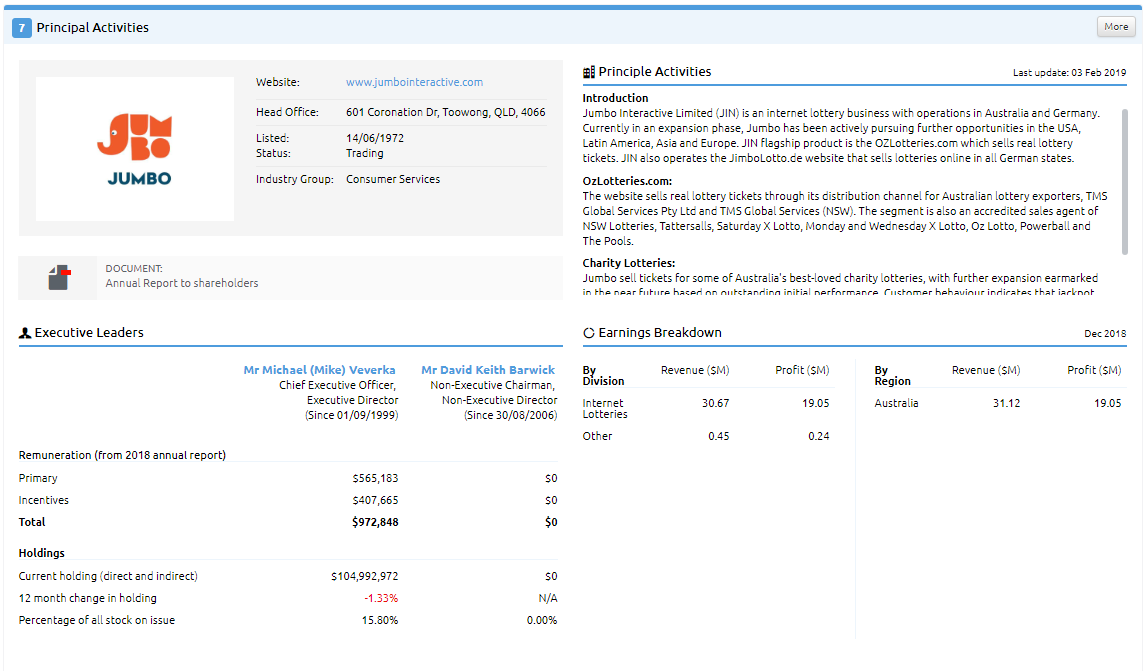Click the OzLotteries.com: heading
Image resolution: width=1148 pixels, height=671 pixels.
click(x=627, y=181)
